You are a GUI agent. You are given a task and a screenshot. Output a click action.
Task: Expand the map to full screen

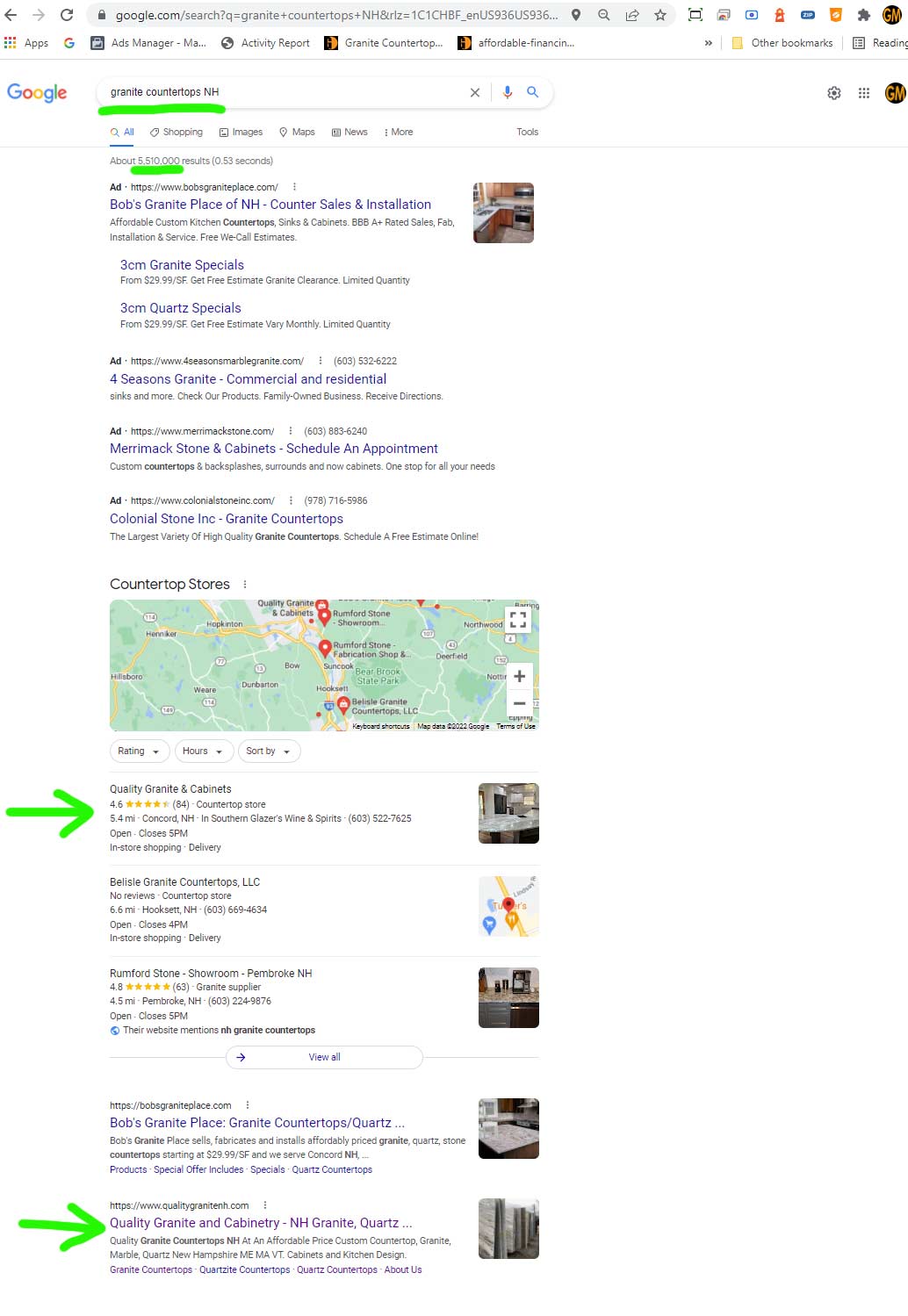[519, 619]
